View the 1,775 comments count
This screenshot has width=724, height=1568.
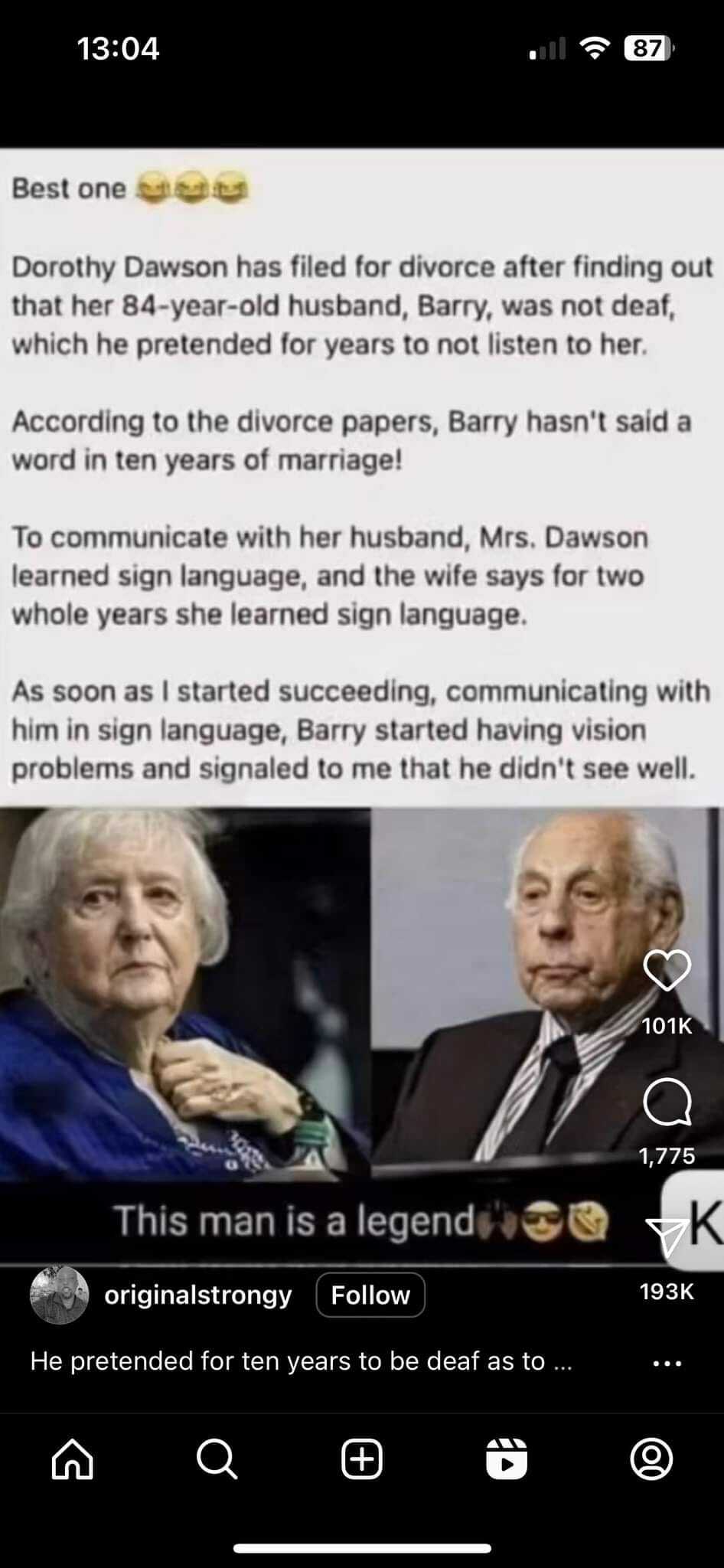[x=667, y=1155]
